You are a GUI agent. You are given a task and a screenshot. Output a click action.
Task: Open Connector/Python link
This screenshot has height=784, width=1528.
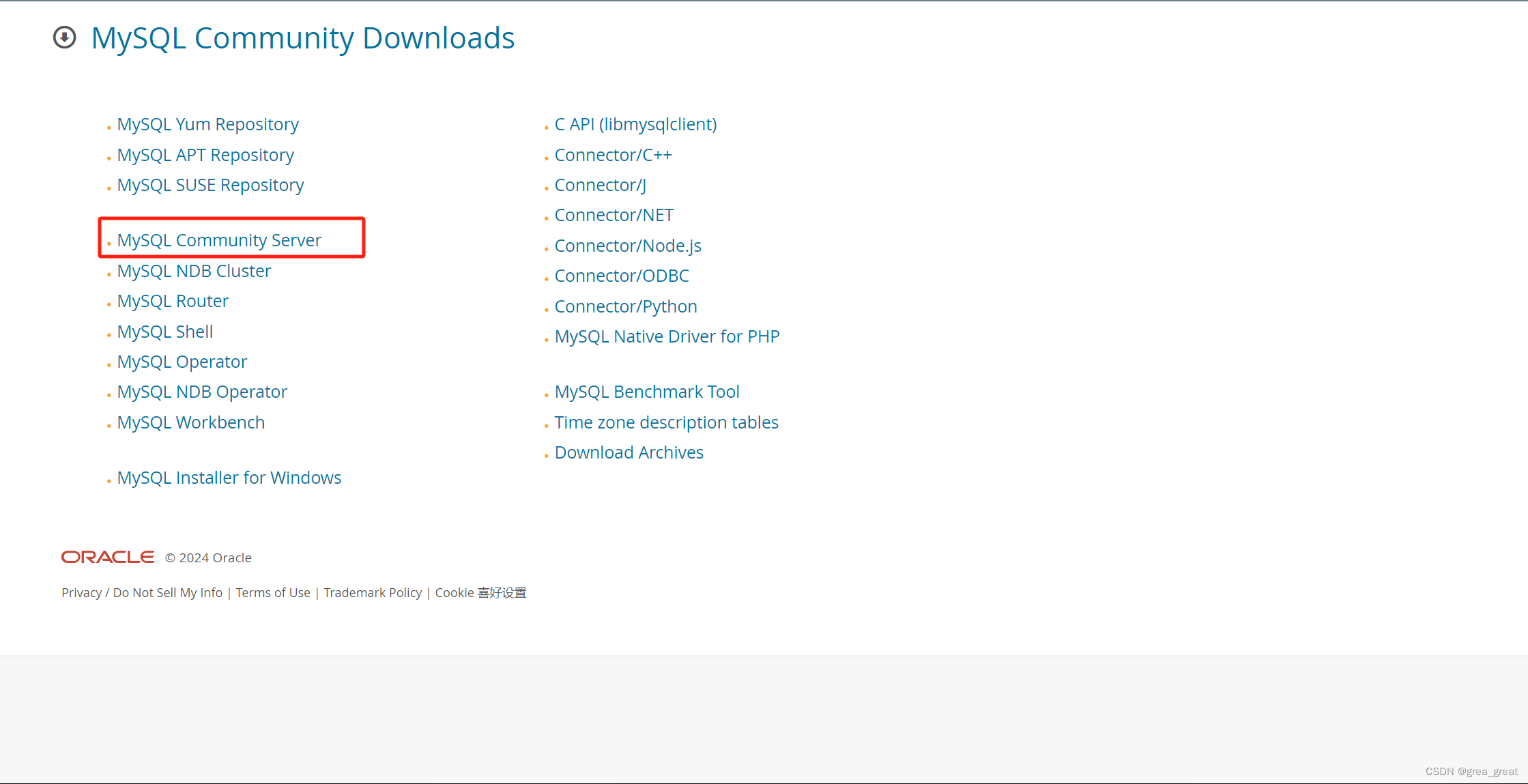(626, 306)
